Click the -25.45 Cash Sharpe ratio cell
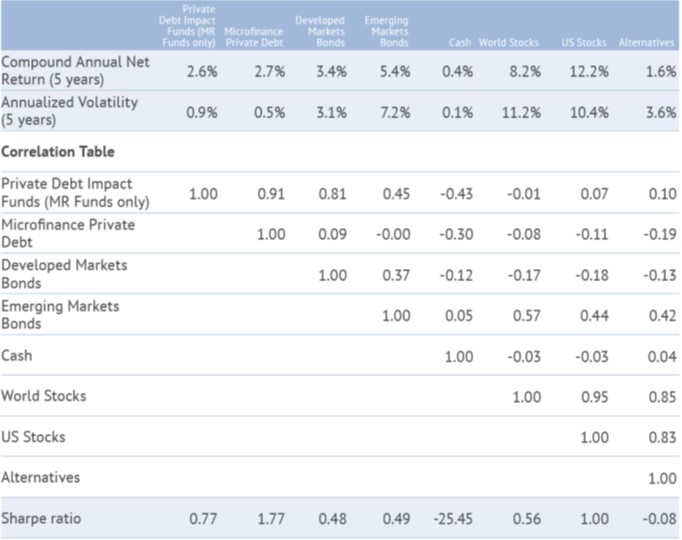 [x=452, y=518]
